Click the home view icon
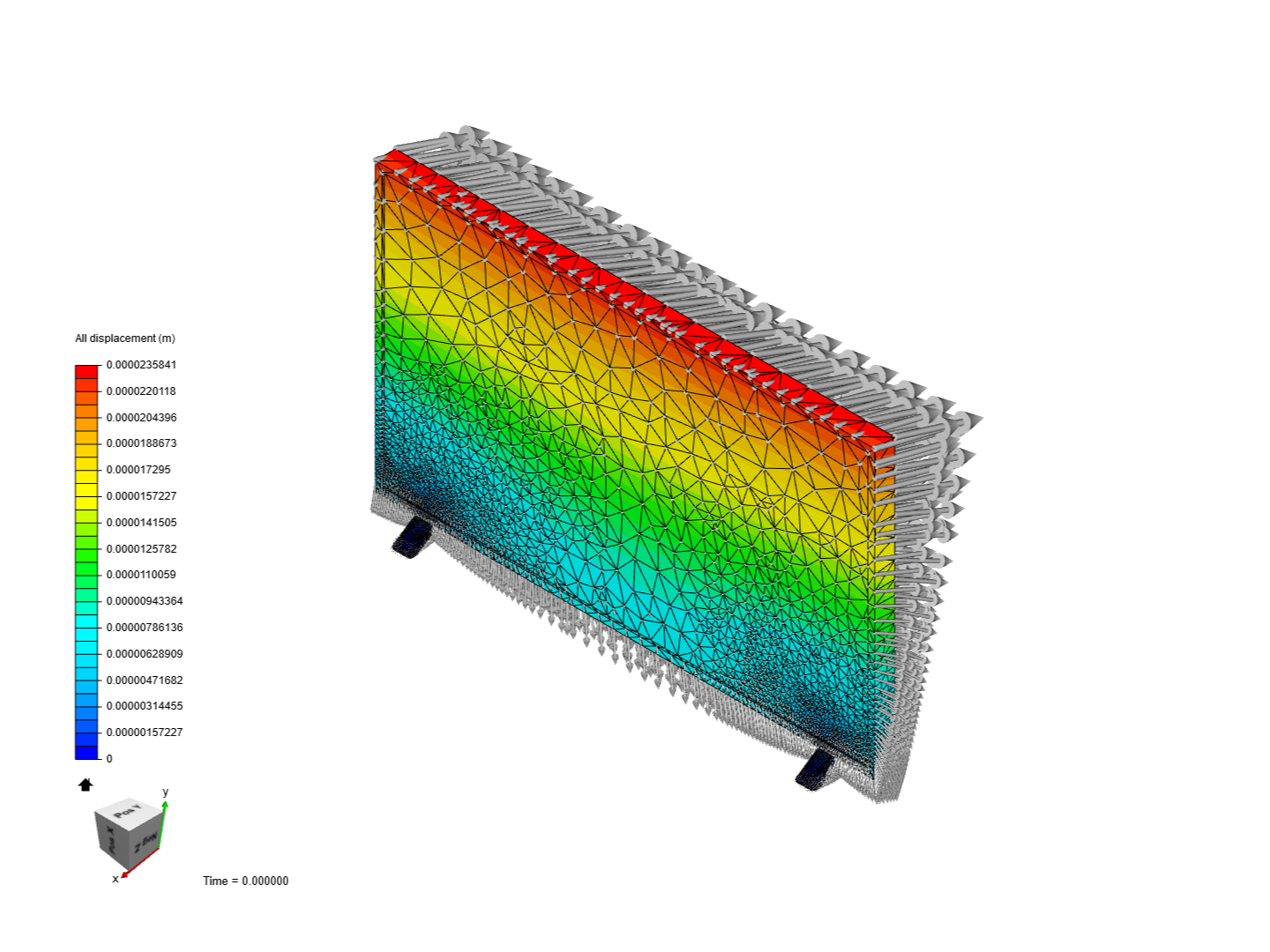The image size is (1270, 952). pyautogui.click(x=86, y=785)
